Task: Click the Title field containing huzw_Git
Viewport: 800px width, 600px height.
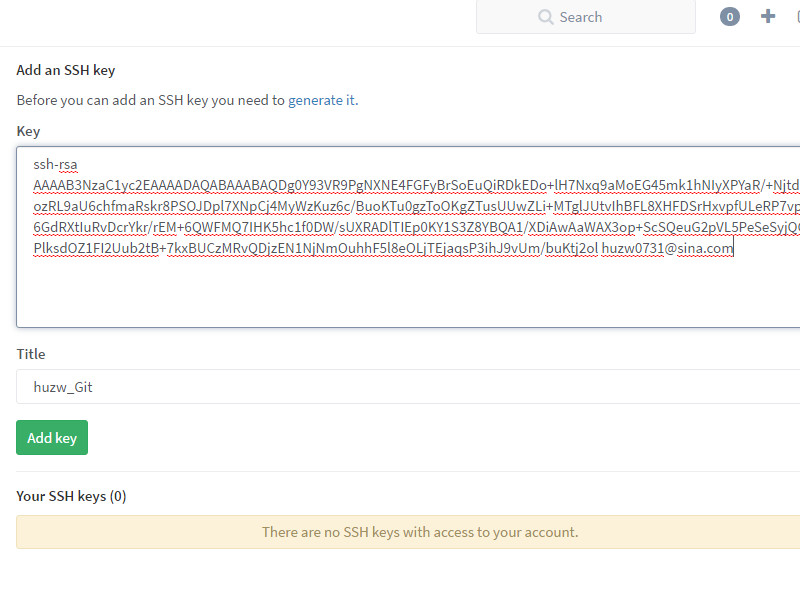Action: tap(400, 386)
